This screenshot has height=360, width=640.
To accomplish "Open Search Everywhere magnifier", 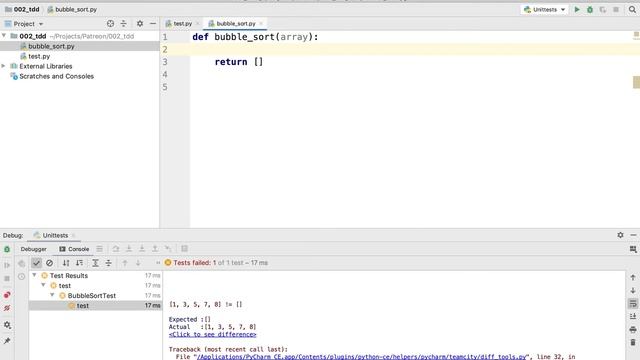I will click(632, 9).
